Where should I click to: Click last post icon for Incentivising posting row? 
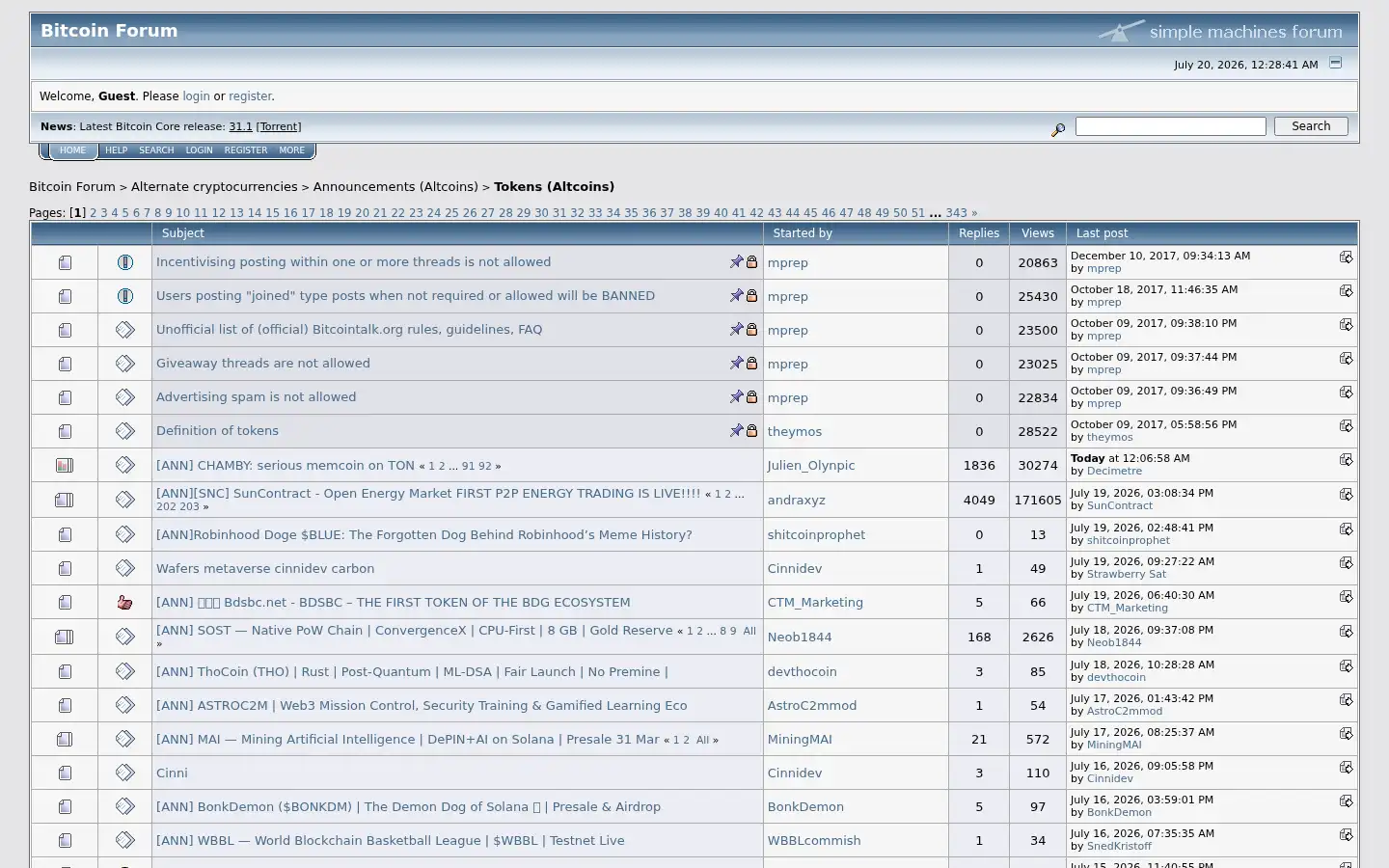(1346, 257)
